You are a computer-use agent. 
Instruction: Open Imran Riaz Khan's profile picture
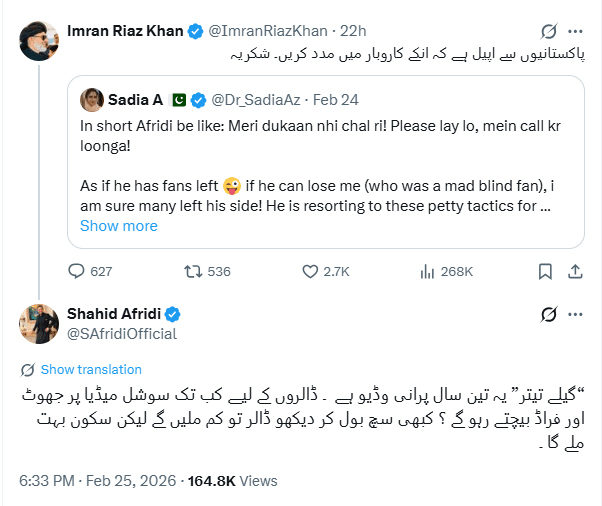[36, 38]
